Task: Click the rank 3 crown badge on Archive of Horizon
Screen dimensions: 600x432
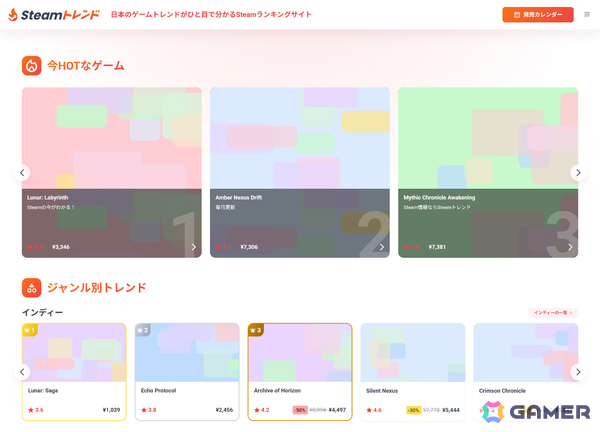Action: pos(255,330)
